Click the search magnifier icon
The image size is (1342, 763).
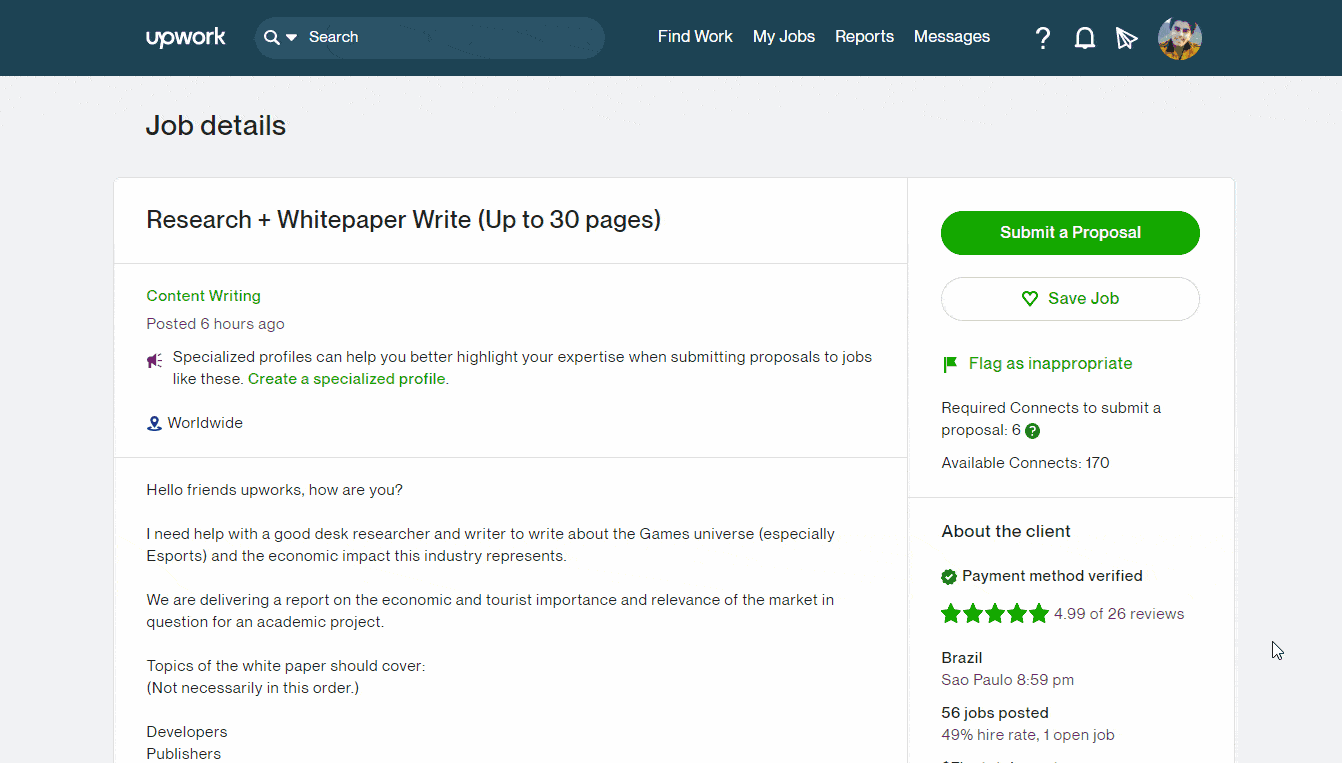point(271,37)
